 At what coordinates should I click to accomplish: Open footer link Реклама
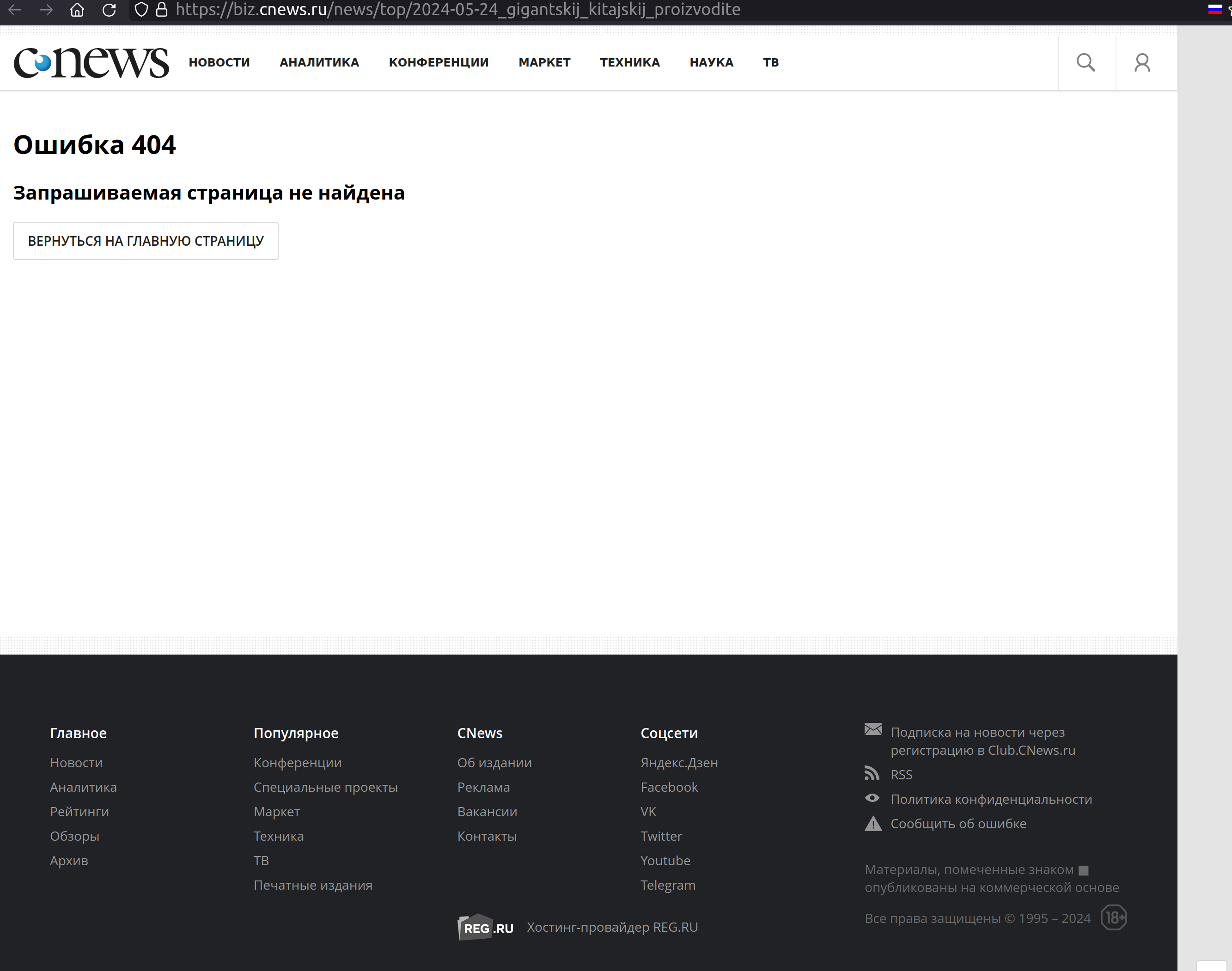click(x=483, y=787)
